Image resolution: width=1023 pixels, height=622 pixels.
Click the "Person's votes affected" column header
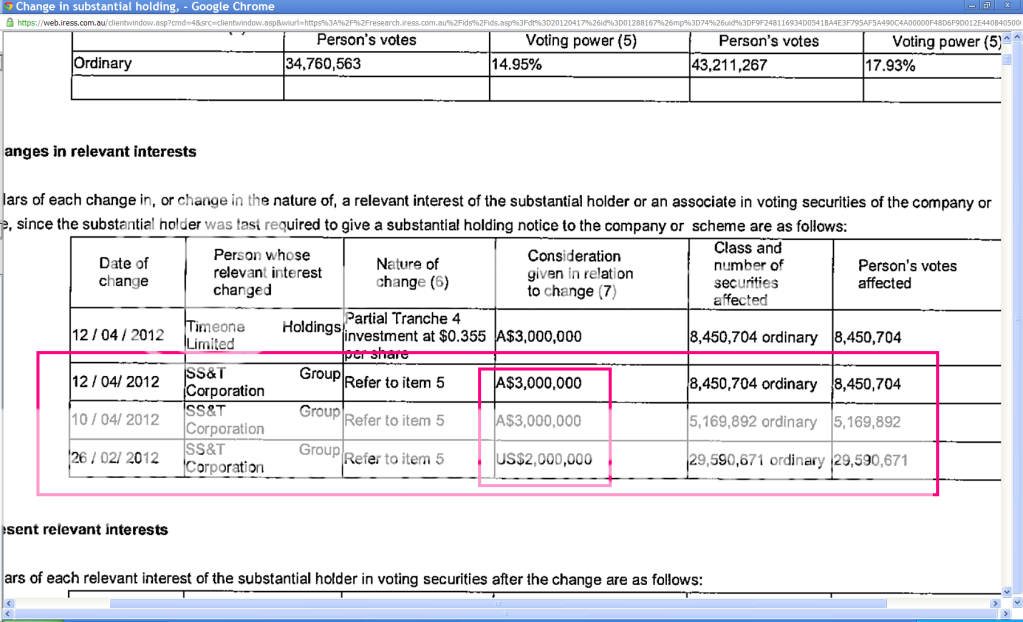907,274
